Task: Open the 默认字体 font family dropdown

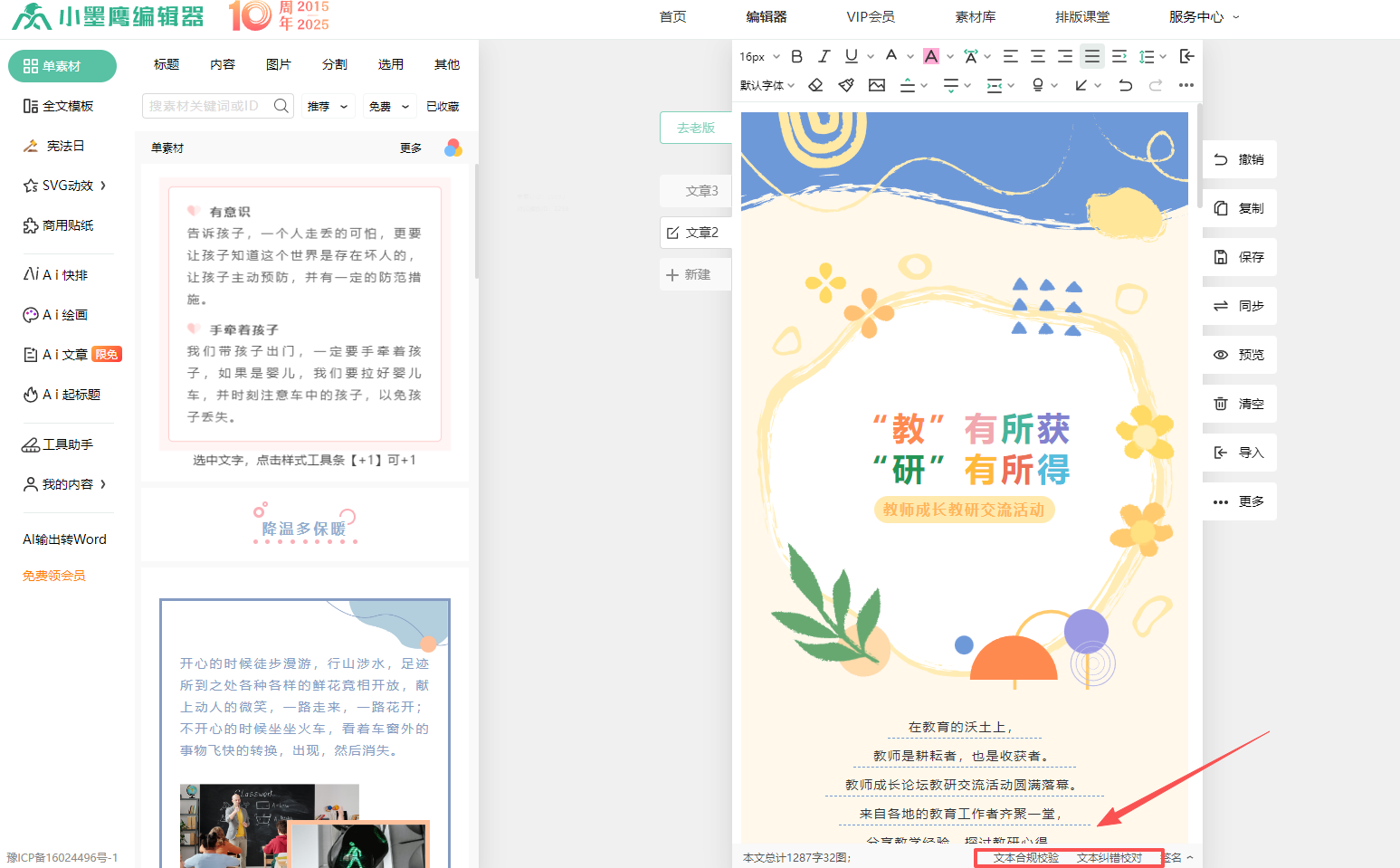Action: click(x=767, y=85)
